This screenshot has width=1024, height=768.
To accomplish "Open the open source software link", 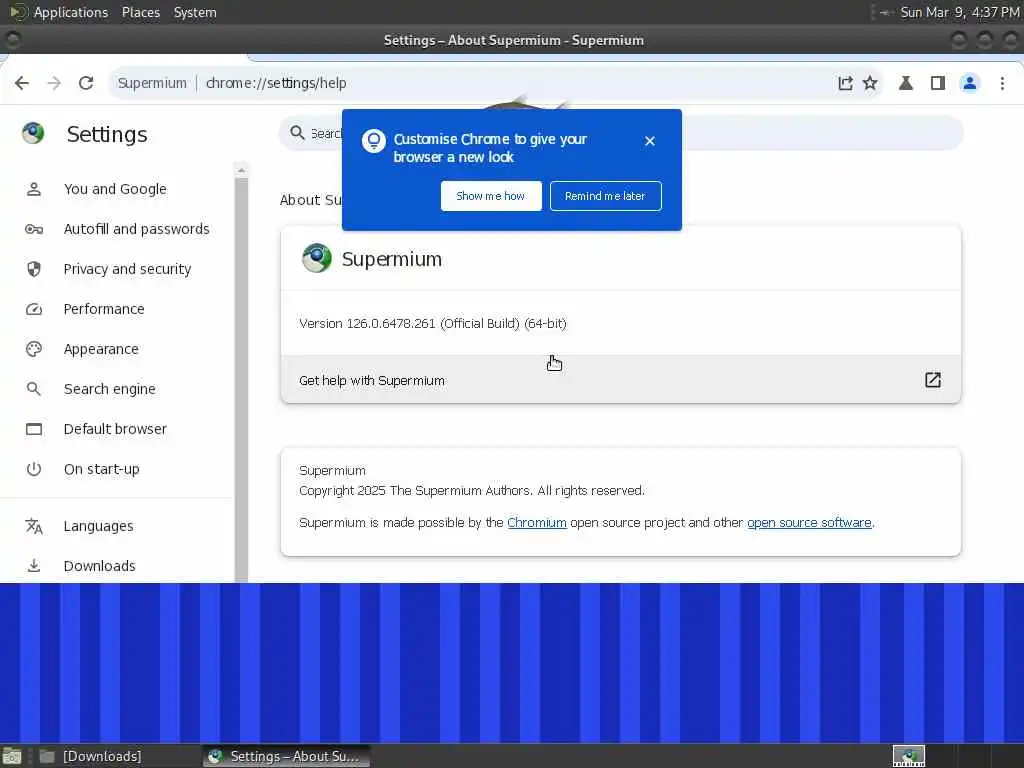I will (x=809, y=522).
